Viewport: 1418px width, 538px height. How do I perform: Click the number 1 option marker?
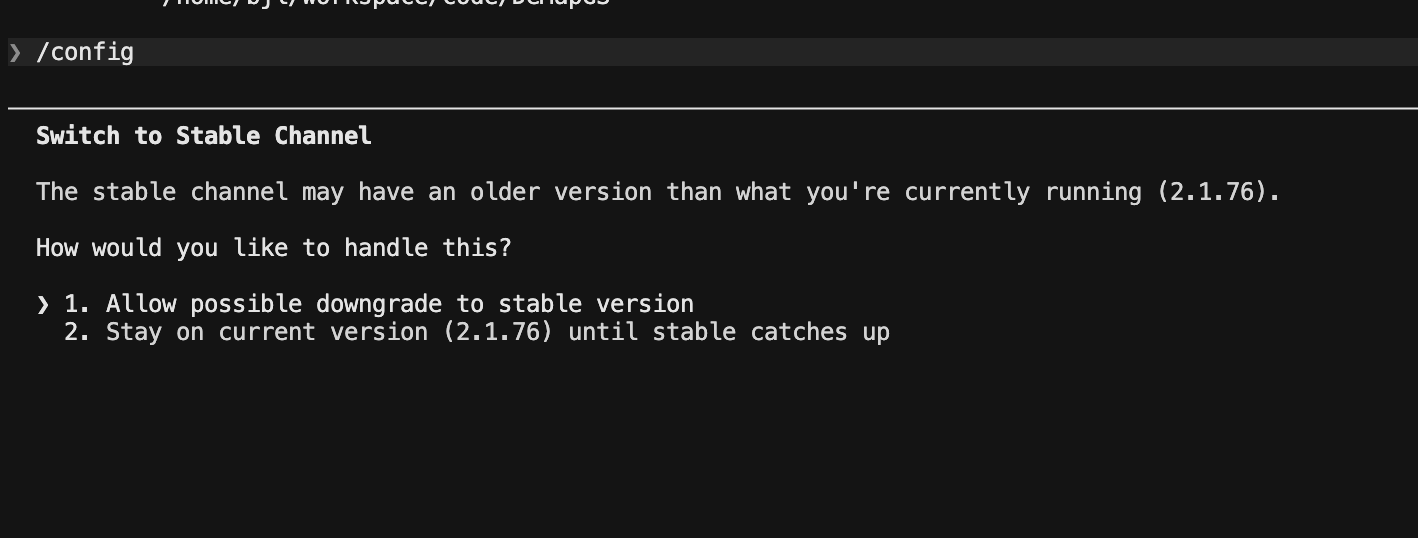[x=77, y=304]
